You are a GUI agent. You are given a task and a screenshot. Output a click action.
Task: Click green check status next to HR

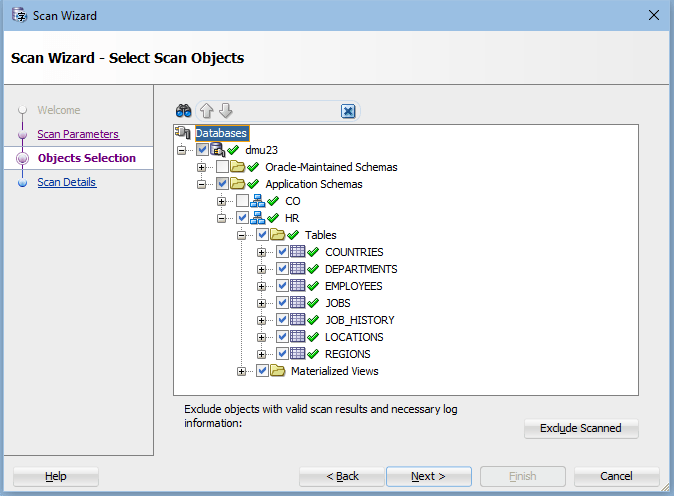click(x=273, y=218)
